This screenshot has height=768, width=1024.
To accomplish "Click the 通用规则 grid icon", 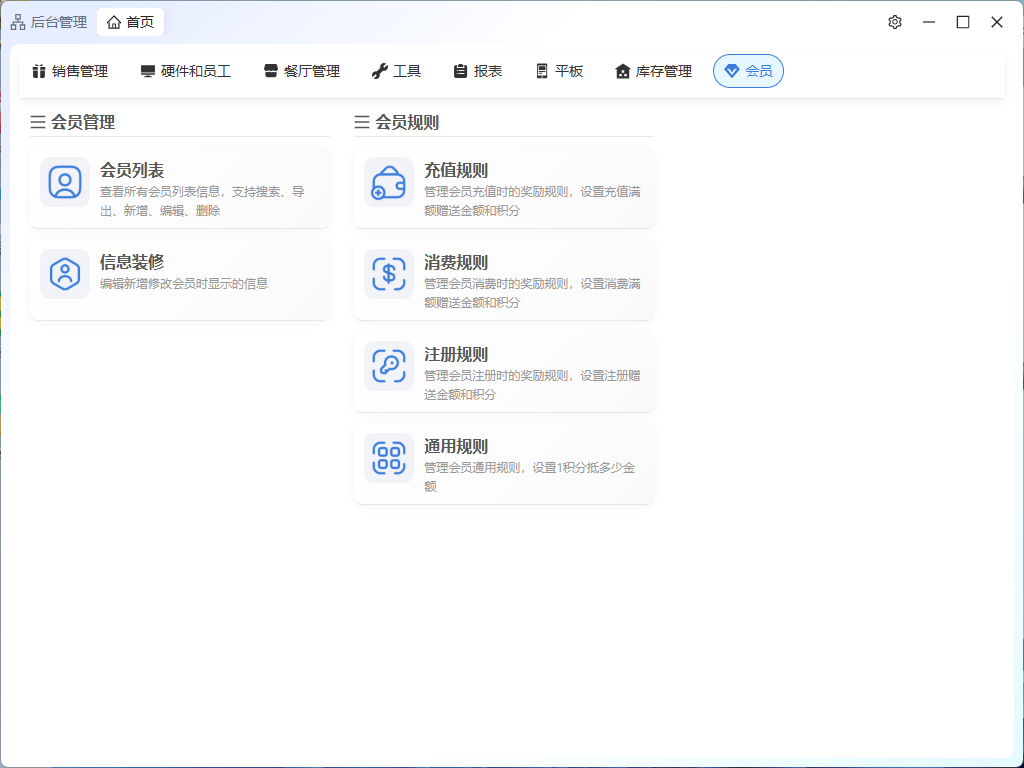I will 389,458.
